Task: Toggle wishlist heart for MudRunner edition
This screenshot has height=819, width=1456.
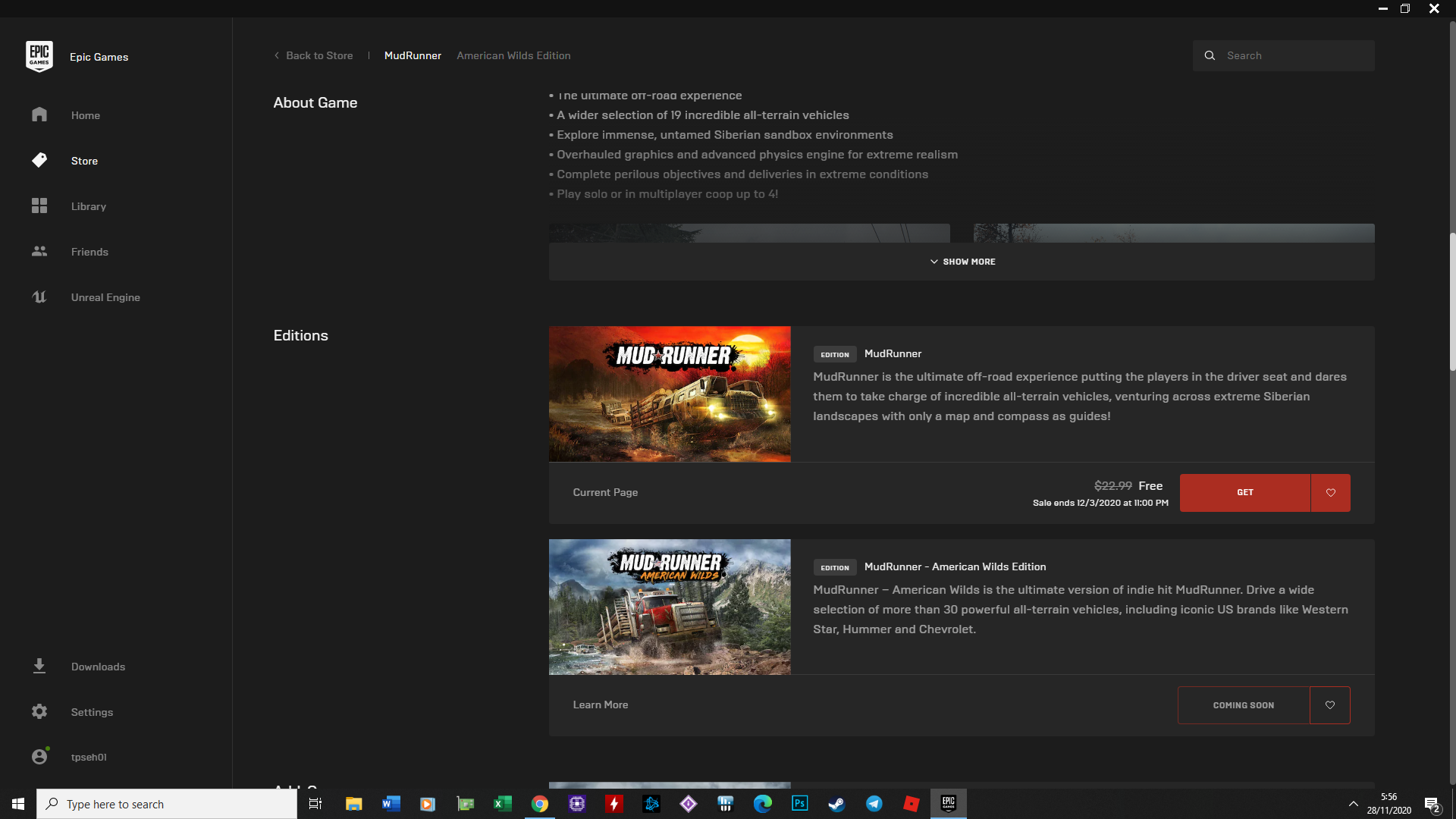Action: pos(1330,493)
